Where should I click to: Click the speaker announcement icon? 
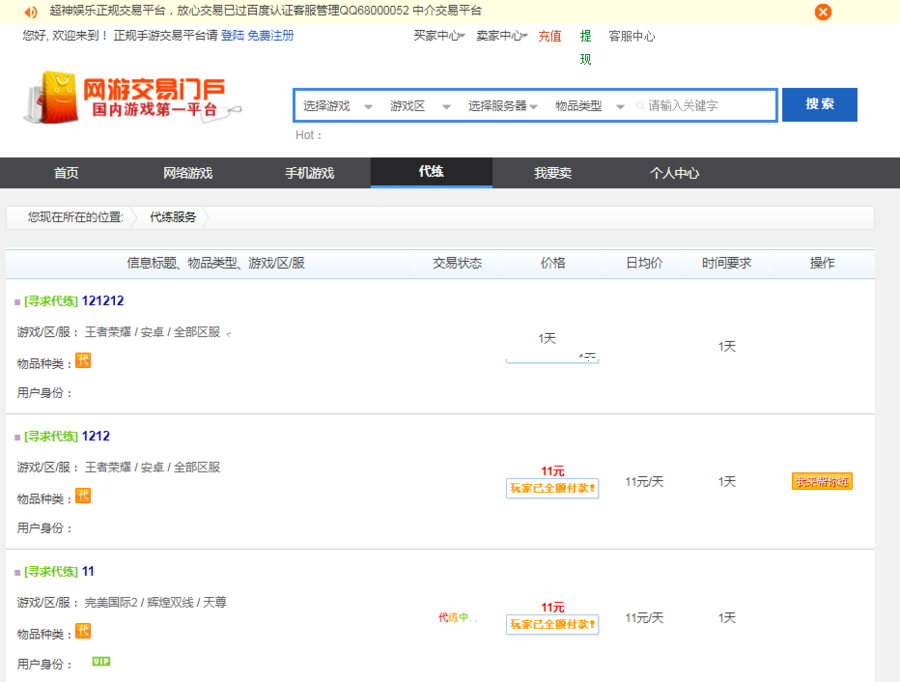pyautogui.click(x=31, y=12)
